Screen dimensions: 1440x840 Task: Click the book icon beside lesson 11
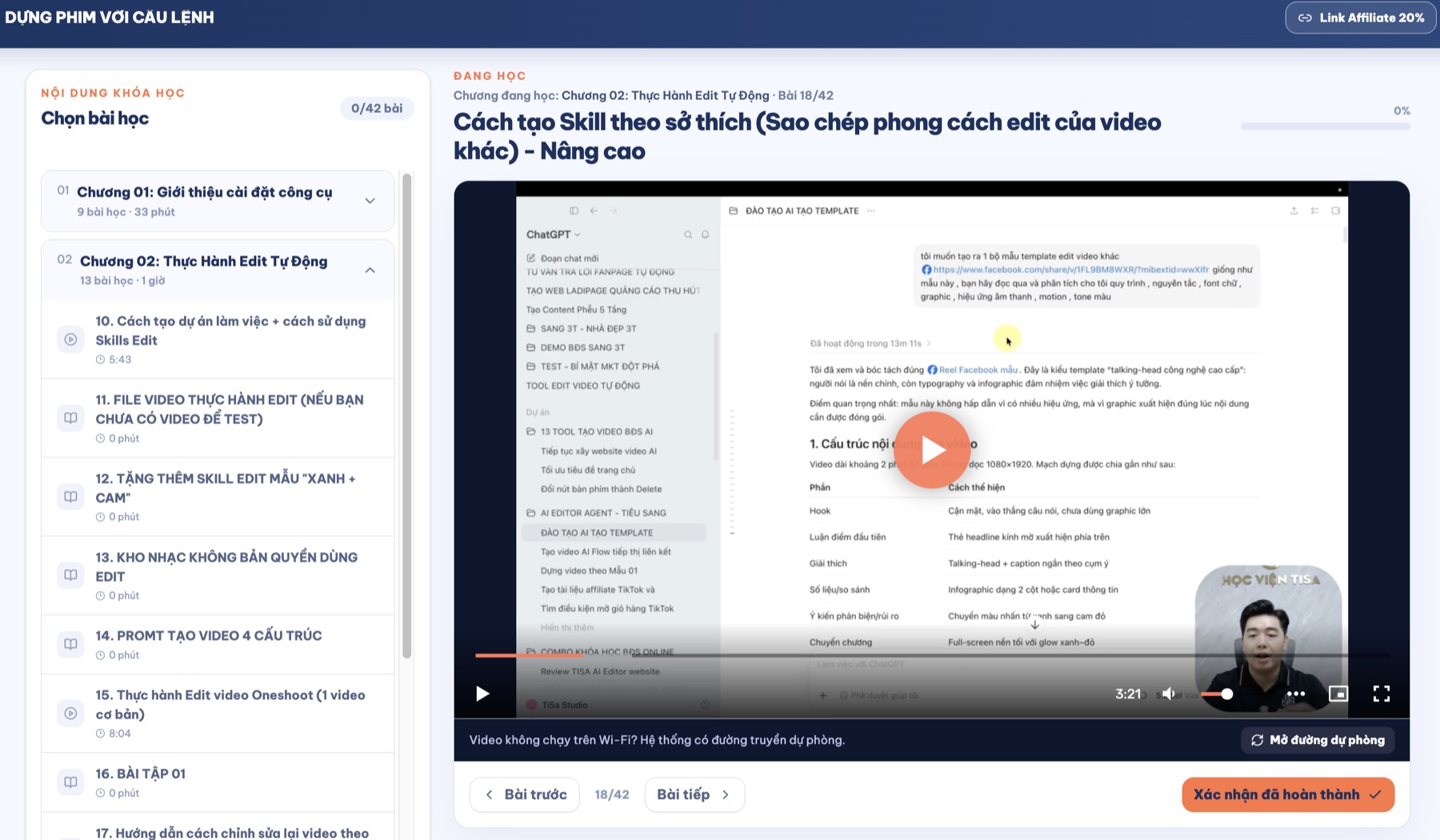[70, 418]
